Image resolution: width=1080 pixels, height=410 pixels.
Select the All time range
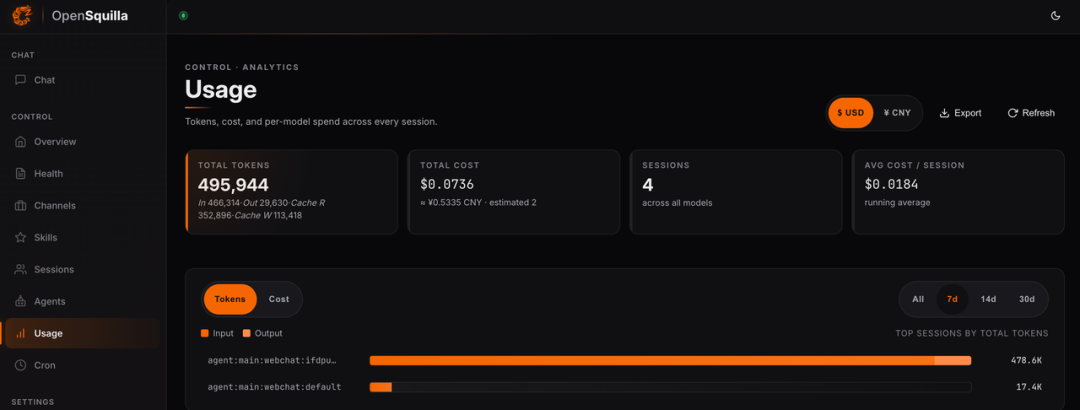[918, 299]
